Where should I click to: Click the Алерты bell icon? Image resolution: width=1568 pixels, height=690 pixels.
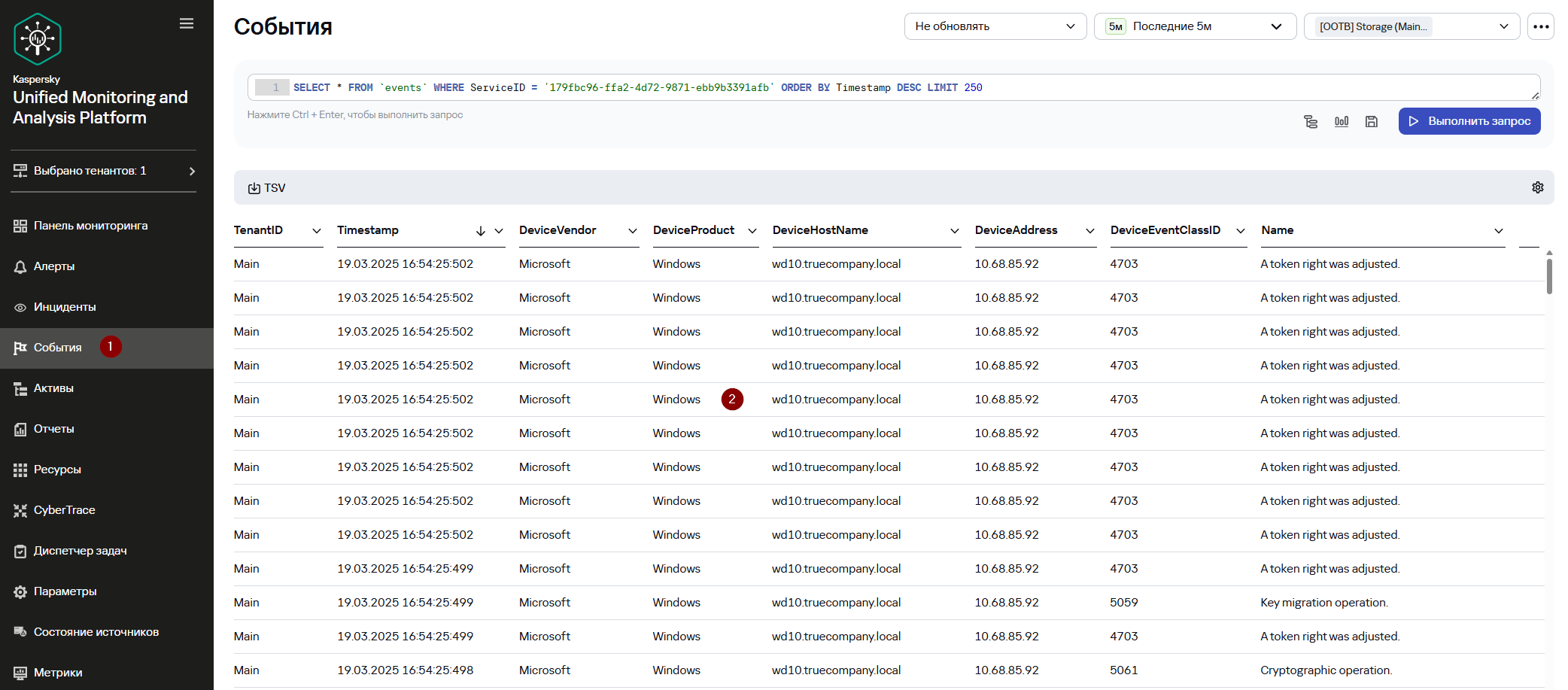20,267
